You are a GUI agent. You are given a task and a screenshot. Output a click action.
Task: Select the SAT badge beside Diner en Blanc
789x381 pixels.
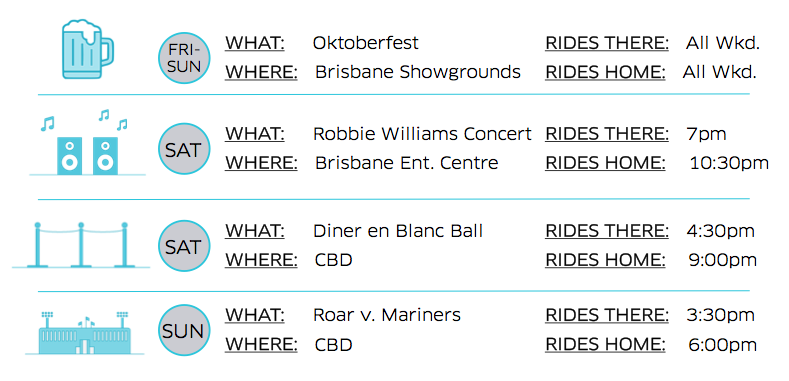(x=184, y=246)
